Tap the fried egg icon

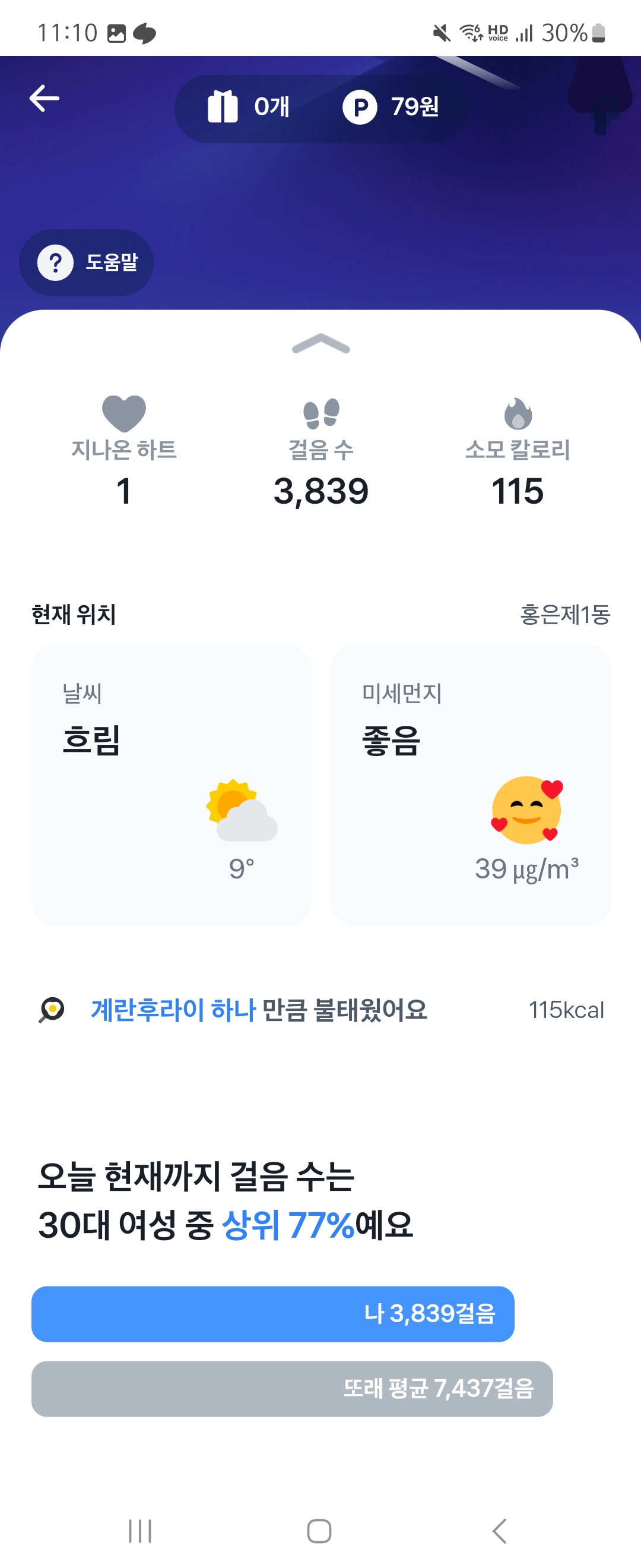(x=52, y=1010)
